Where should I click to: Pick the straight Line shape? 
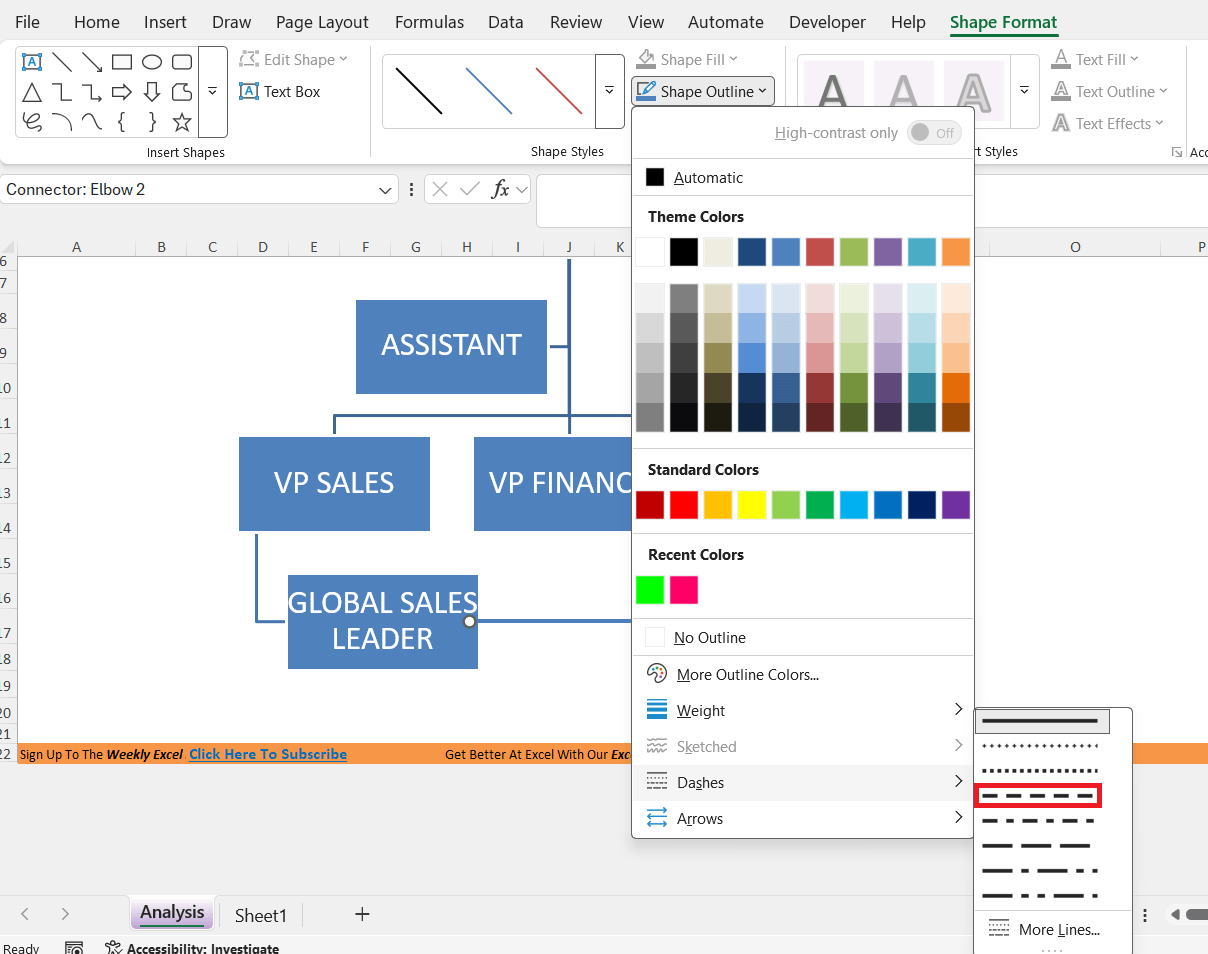tap(62, 62)
